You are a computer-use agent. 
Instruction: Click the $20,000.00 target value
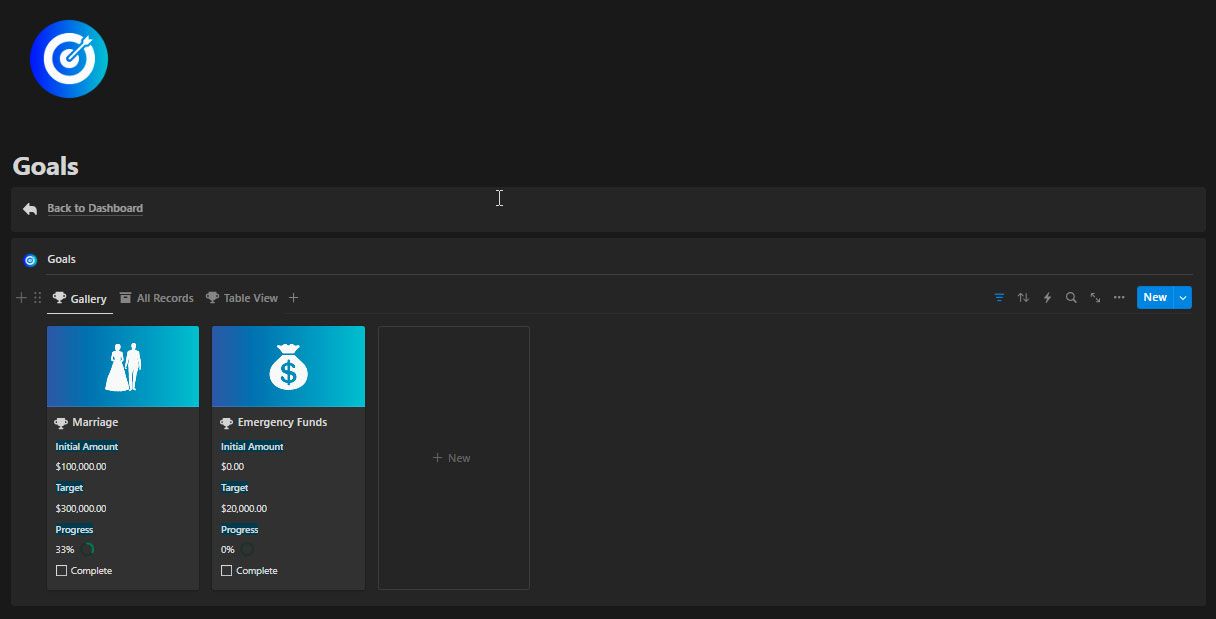pos(244,509)
